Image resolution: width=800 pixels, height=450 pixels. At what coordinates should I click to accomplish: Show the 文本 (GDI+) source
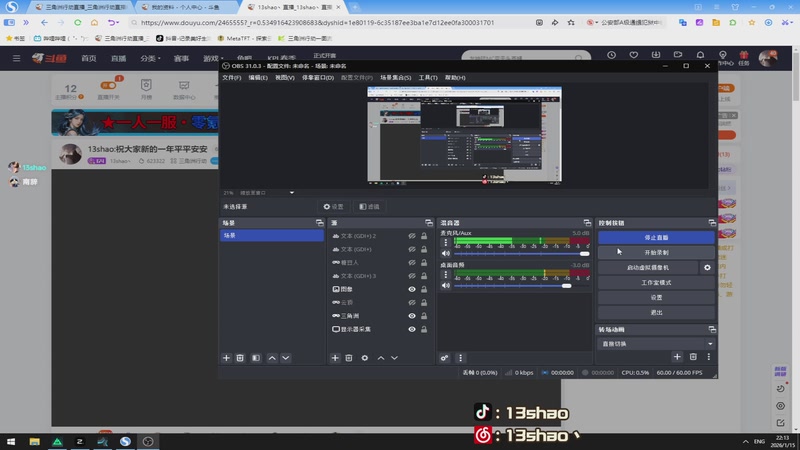pyautogui.click(x=412, y=249)
